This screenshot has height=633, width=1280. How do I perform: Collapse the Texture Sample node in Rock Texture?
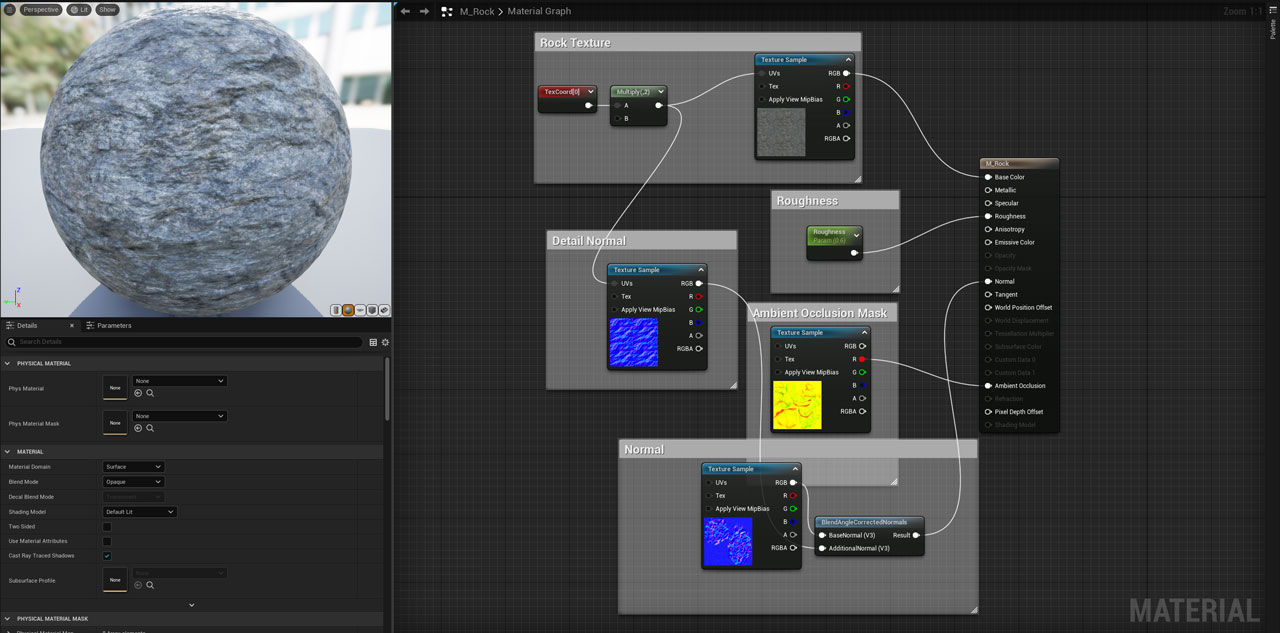pos(848,59)
